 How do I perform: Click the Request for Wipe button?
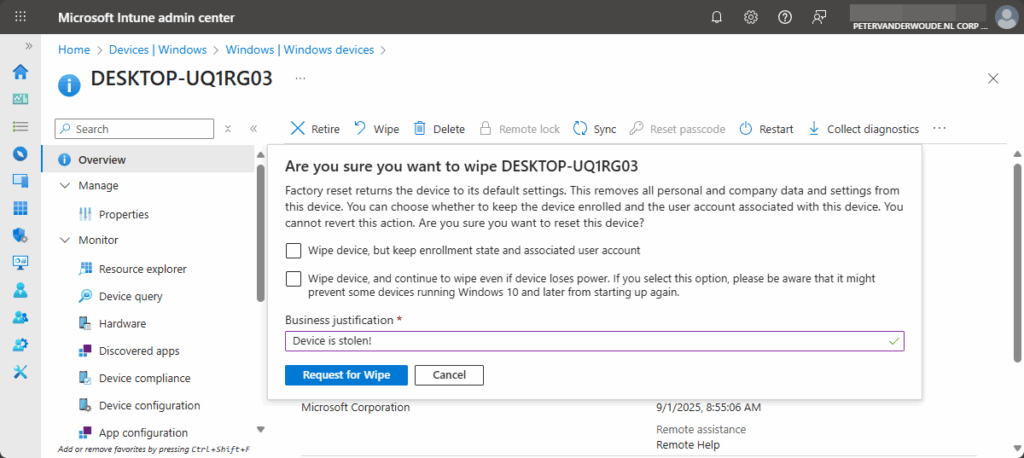pos(345,375)
